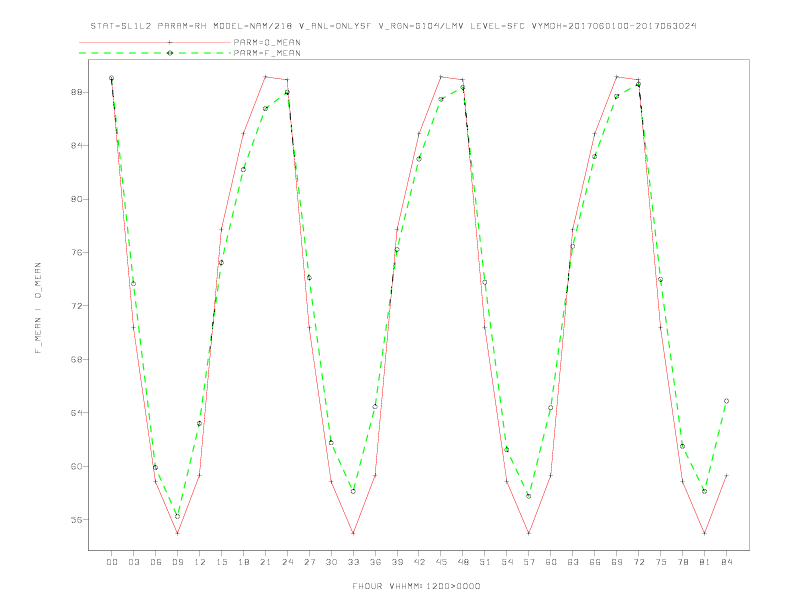The width and height of the screenshot is (792, 612).
Task: Click the x-axis tick label 75
Action: 661,562
